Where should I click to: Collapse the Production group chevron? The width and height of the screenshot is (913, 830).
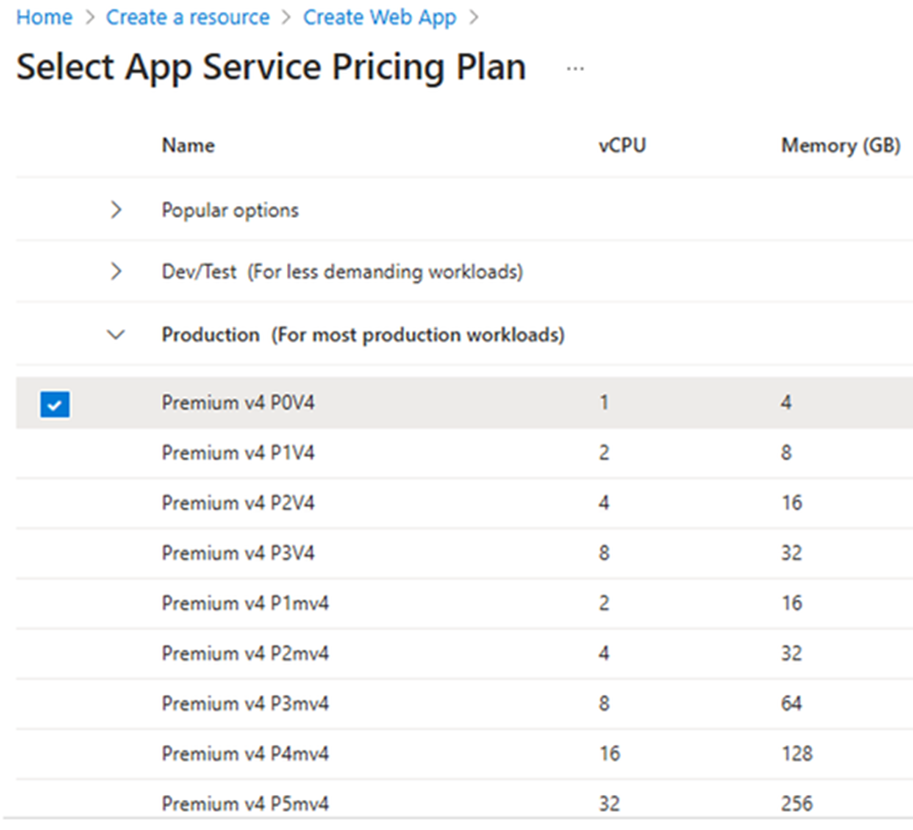coord(116,335)
